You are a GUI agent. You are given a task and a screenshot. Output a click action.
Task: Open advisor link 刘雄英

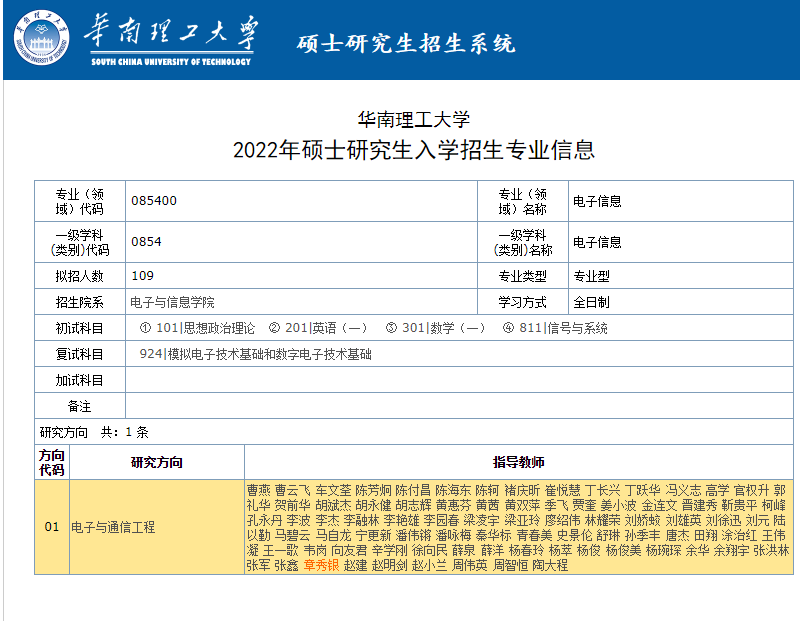683,520
